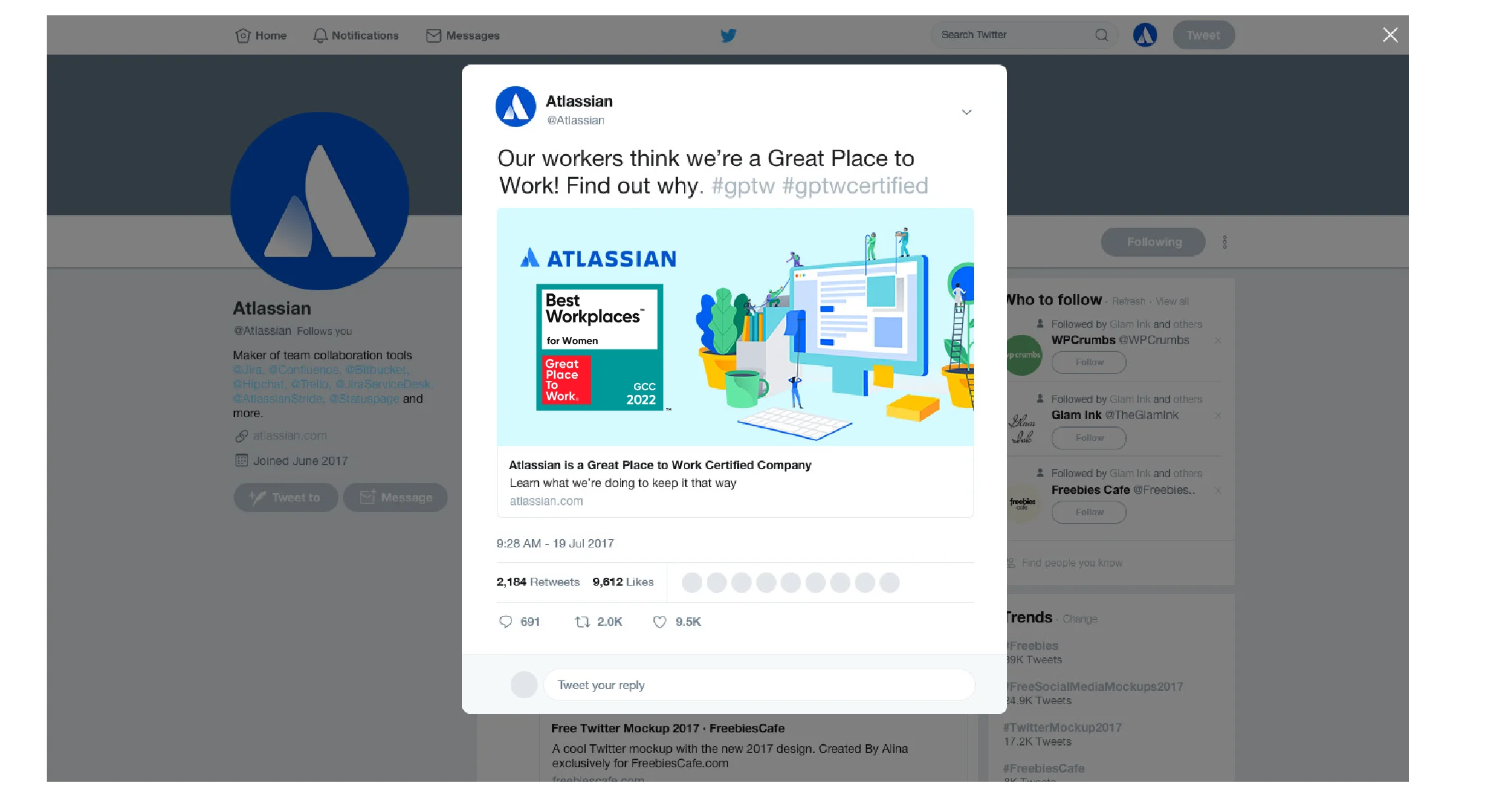Follow Glam Ink
This screenshot has height=812, width=1496.
tap(1089, 438)
